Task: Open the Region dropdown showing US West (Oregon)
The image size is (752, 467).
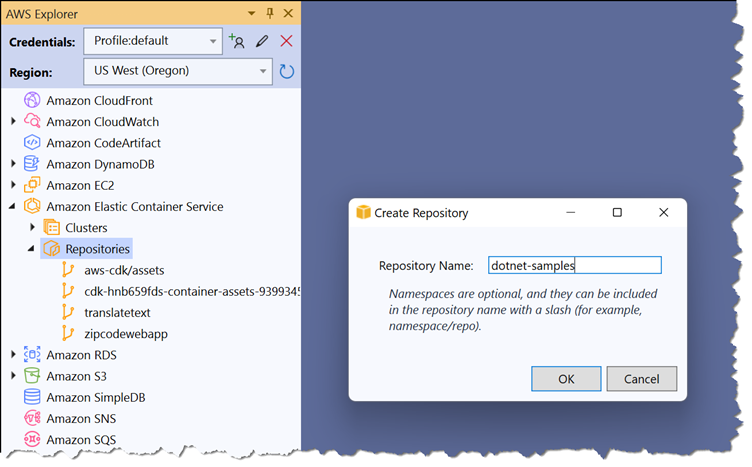Action: [x=178, y=71]
